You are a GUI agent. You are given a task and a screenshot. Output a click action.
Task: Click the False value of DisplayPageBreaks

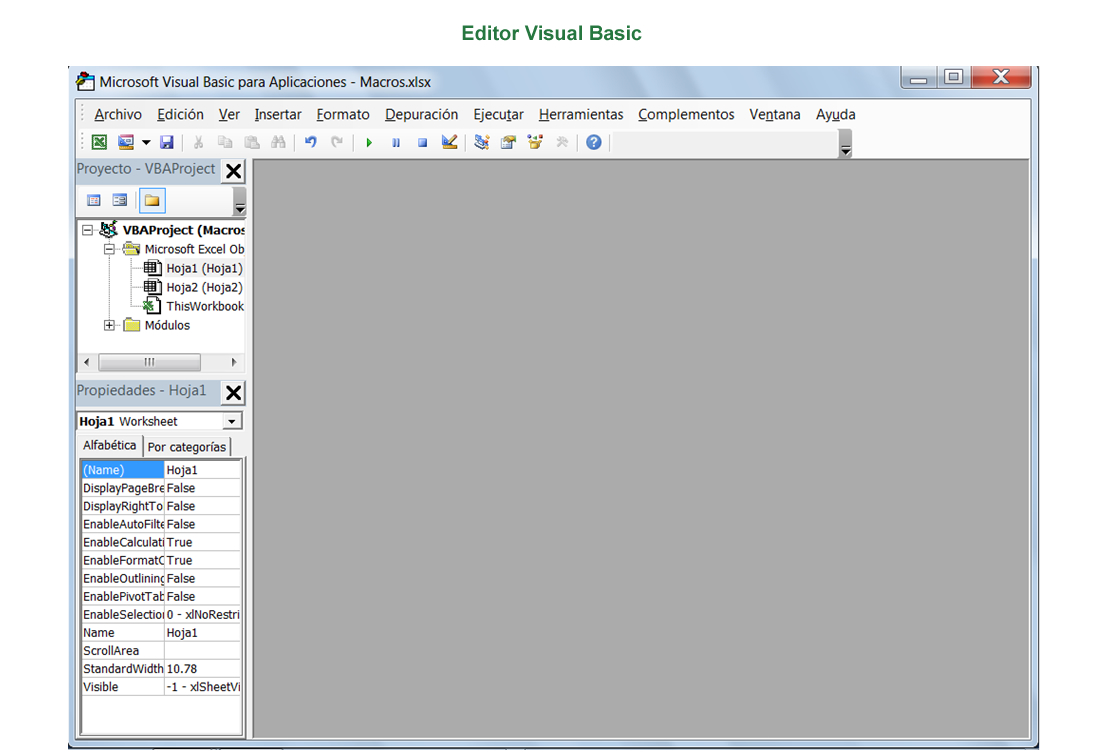[x=203, y=488]
